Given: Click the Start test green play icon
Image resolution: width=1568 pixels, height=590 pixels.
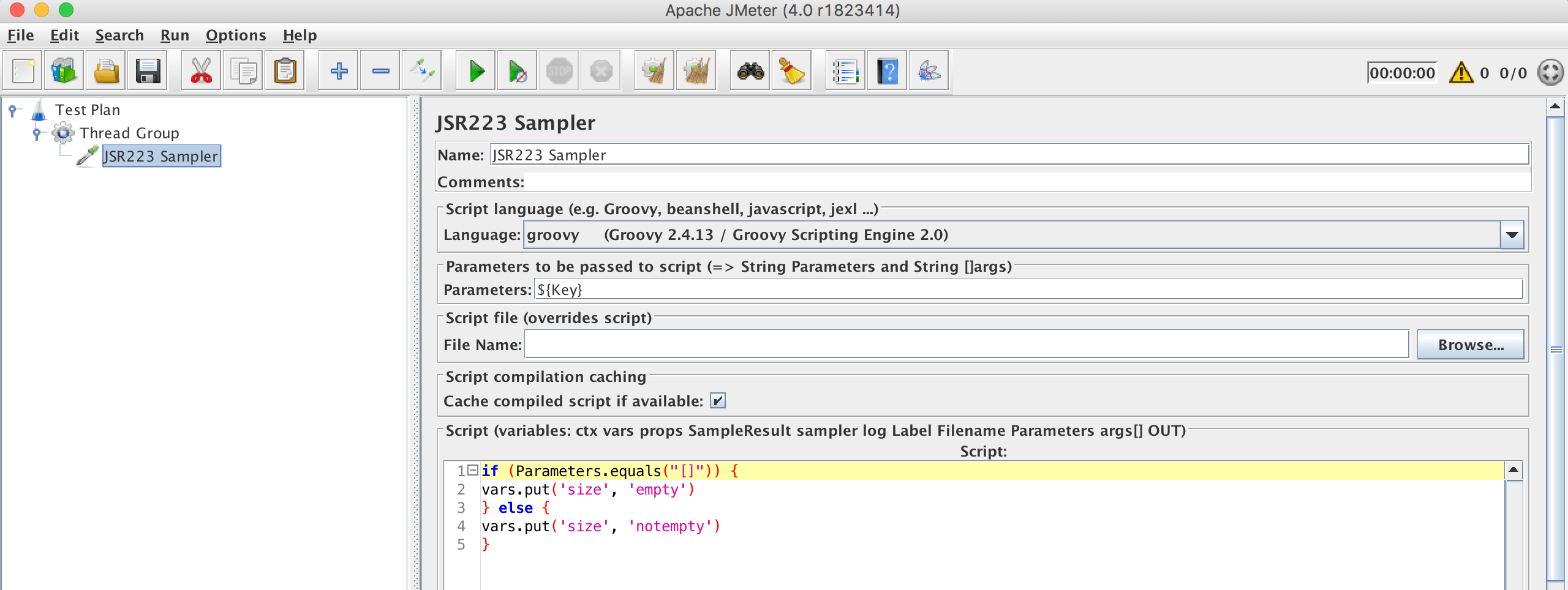Looking at the screenshot, I should tap(476, 72).
